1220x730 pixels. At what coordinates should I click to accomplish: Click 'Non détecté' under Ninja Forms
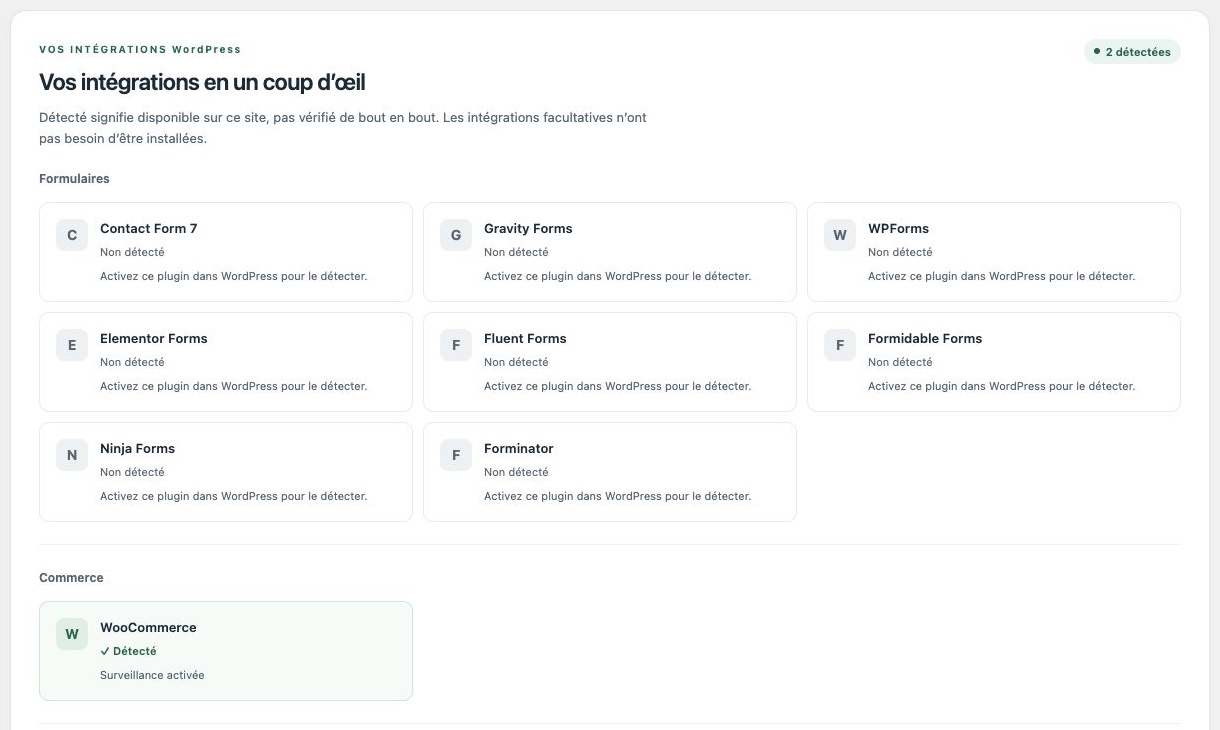[132, 473]
